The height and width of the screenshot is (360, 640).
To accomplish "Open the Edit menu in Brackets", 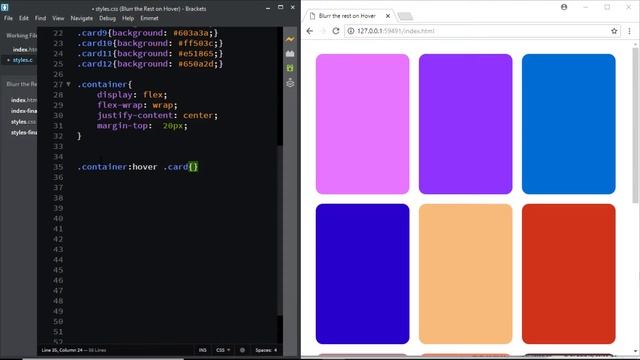I will (24, 18).
